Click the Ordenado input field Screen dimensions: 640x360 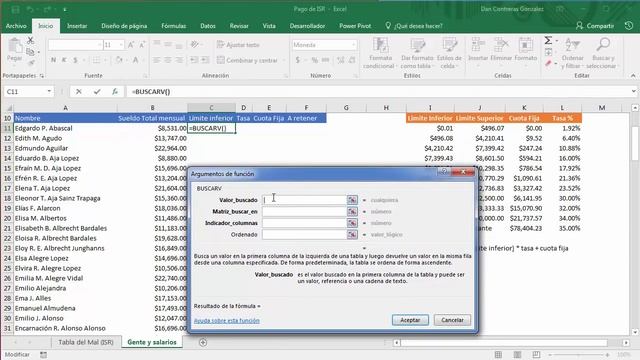point(304,234)
